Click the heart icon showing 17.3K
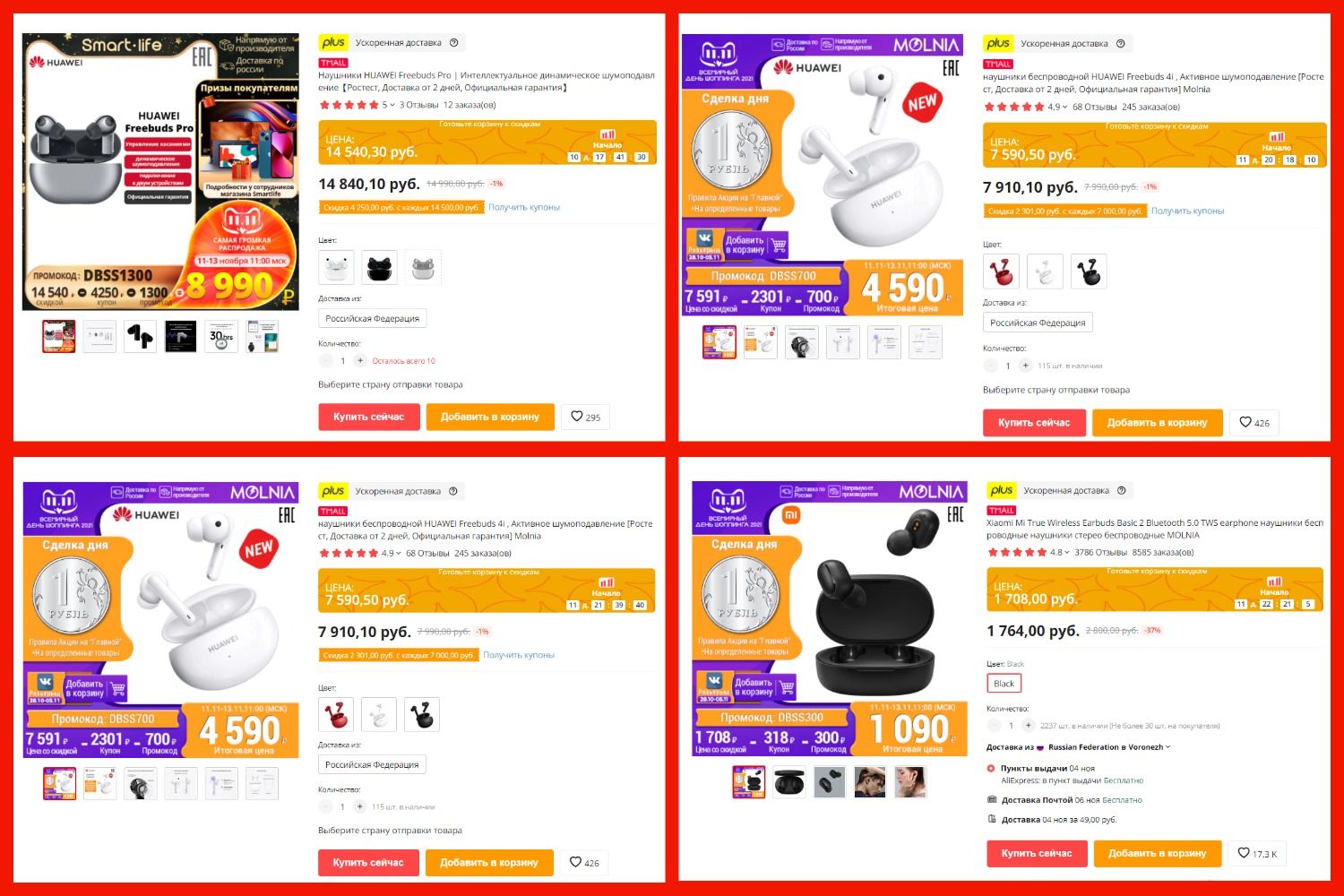Viewport: 1344px width, 896px height. click(1258, 853)
